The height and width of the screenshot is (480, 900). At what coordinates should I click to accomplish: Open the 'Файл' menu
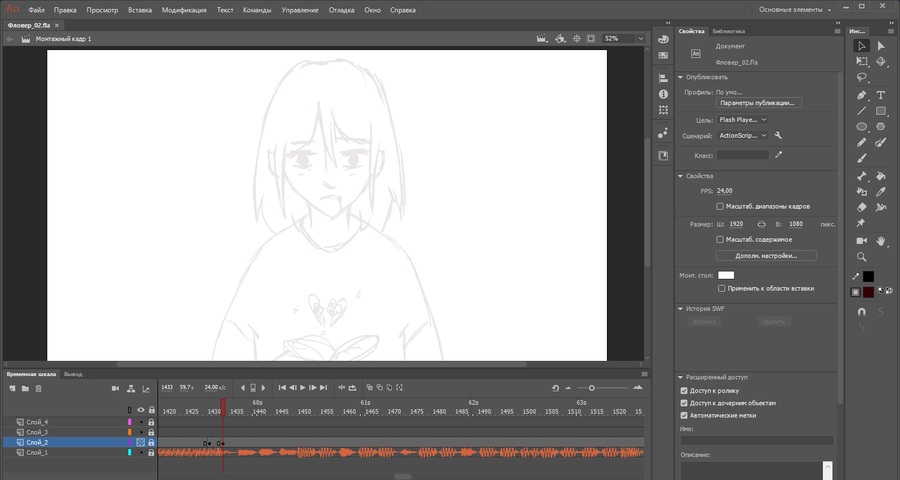[36, 10]
